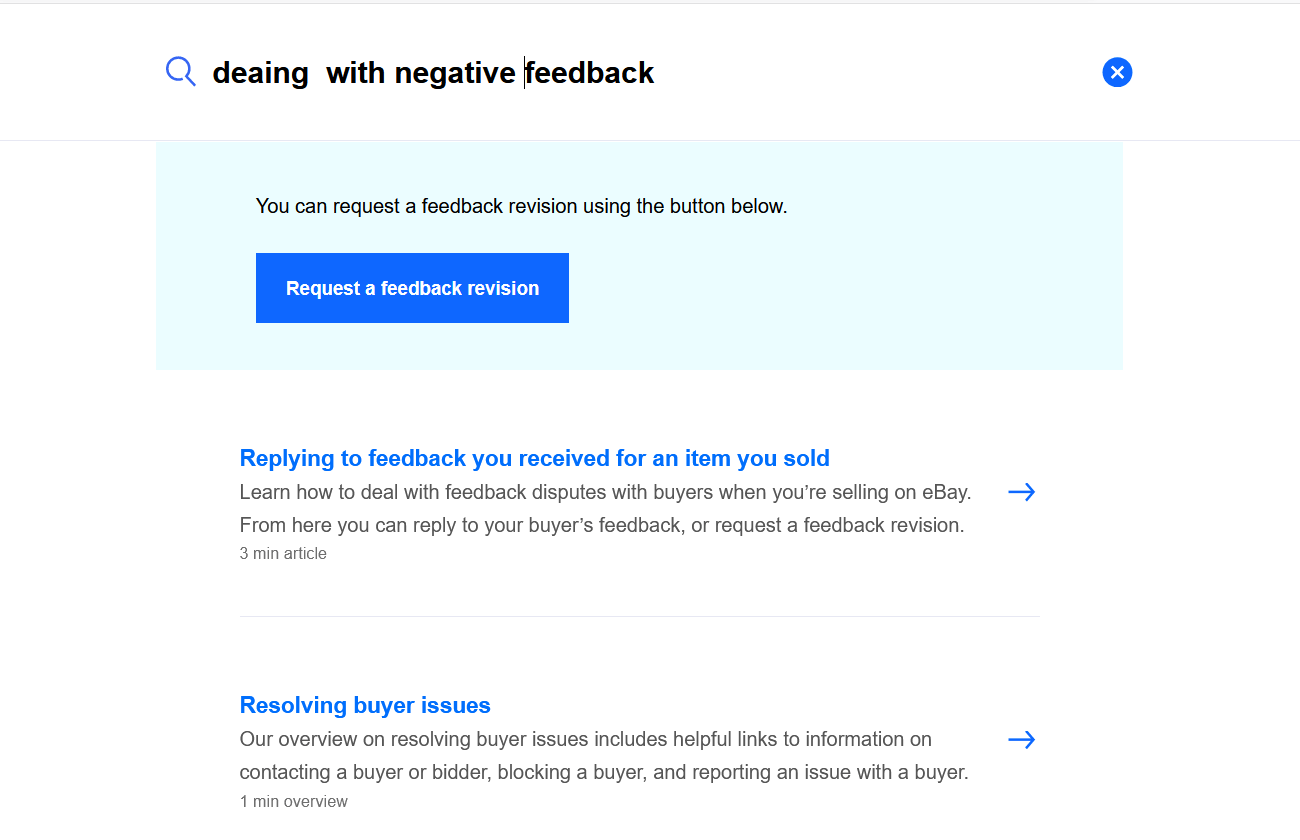Click contacting a buyer or bidder text line
Viewport: 1300px width, 840px height.
604,772
